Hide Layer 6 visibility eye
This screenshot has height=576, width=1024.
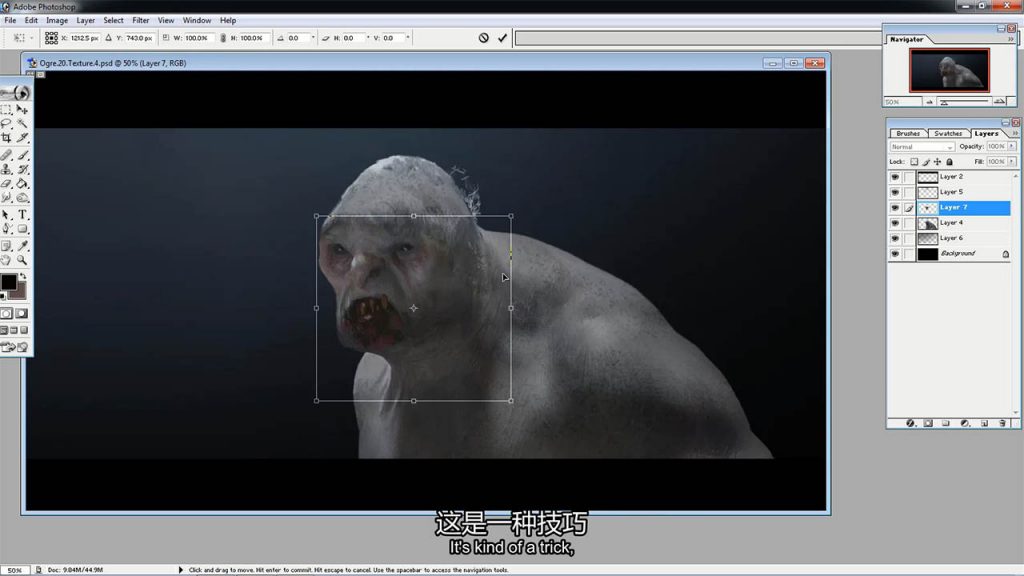point(895,238)
